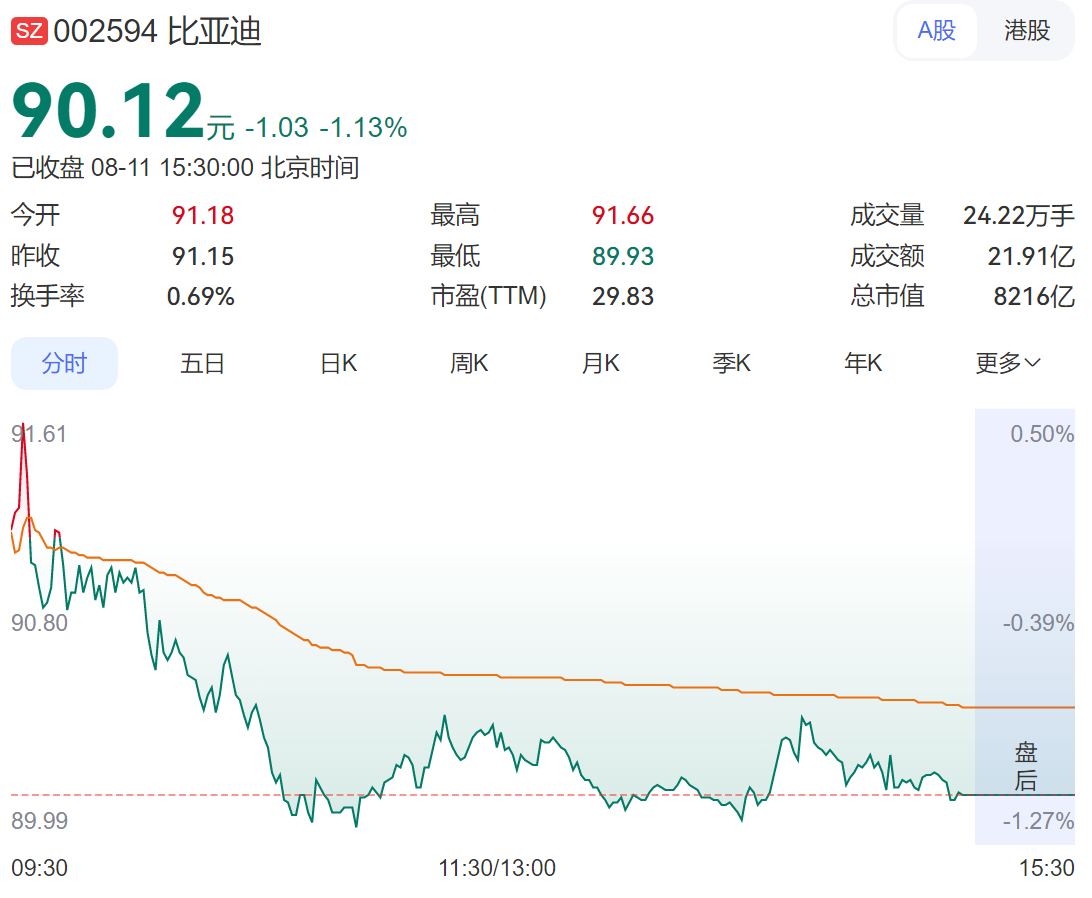The image size is (1092, 898).
Task: Click the 市盈(TTM) value 29.83
Action: click(623, 296)
